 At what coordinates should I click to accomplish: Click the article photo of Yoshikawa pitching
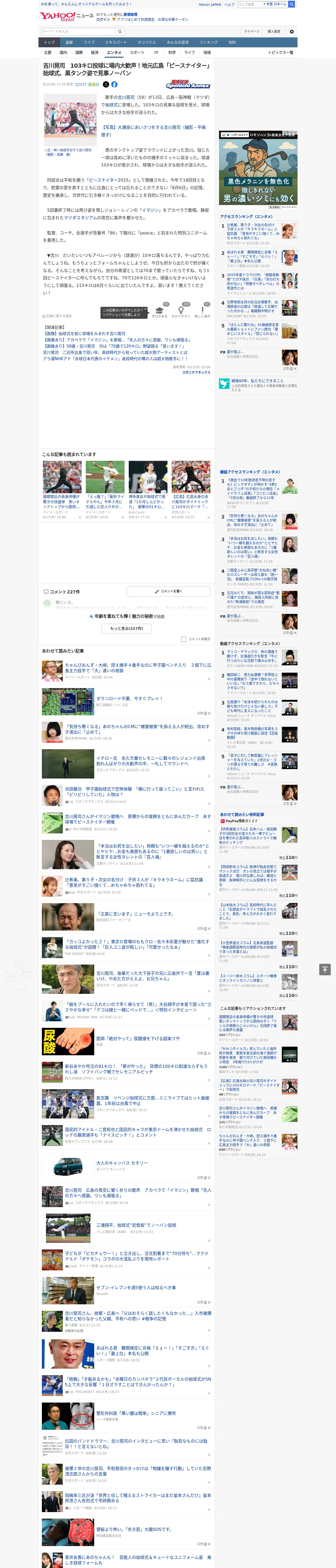(x=70, y=120)
